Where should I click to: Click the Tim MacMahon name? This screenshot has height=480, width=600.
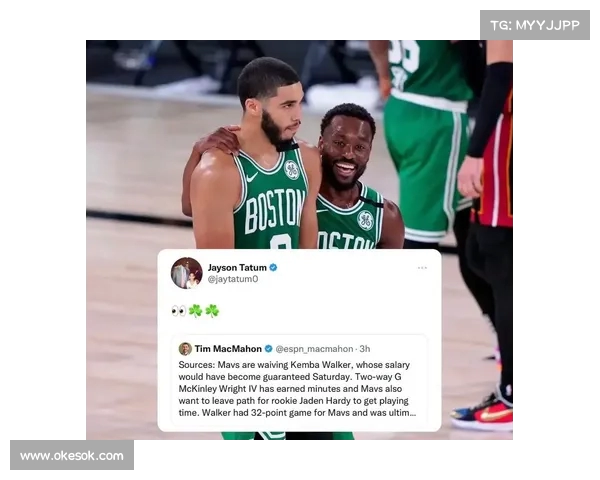pyautogui.click(x=228, y=349)
